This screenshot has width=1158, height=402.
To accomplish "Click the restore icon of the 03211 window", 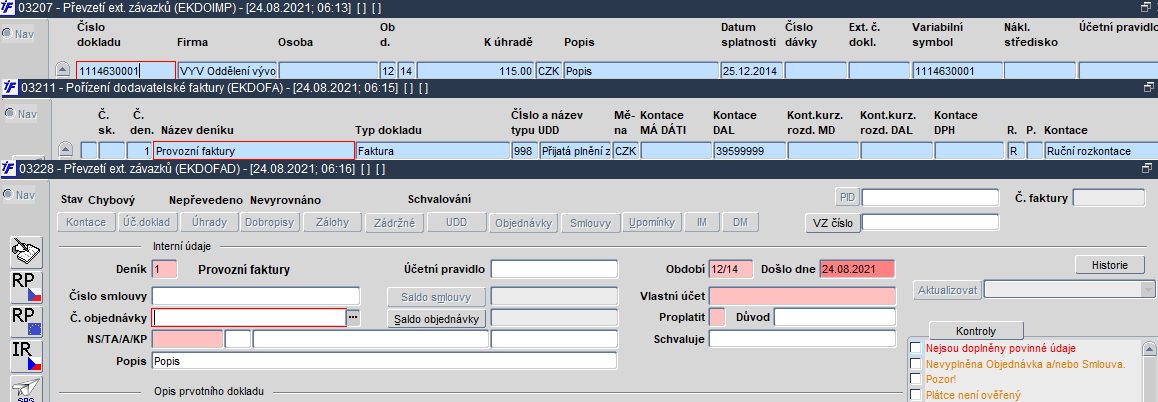I will (x=1147, y=87).
